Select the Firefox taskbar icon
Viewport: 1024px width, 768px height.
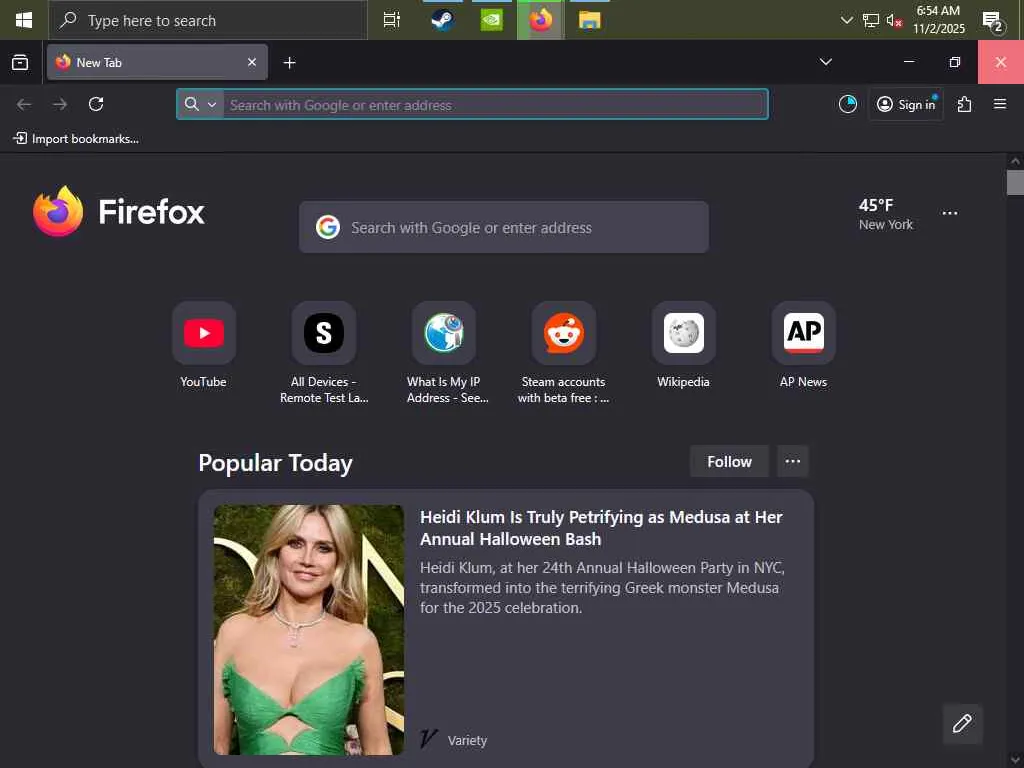(541, 20)
